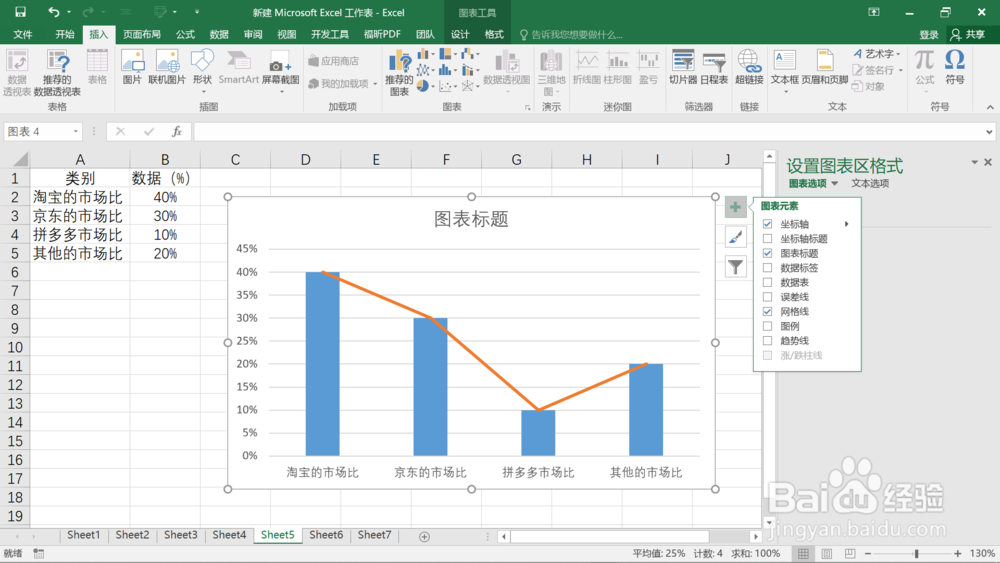Click 告诉我您想要做什么 search box
Image resolution: width=1000 pixels, height=563 pixels.
[x=571, y=34]
